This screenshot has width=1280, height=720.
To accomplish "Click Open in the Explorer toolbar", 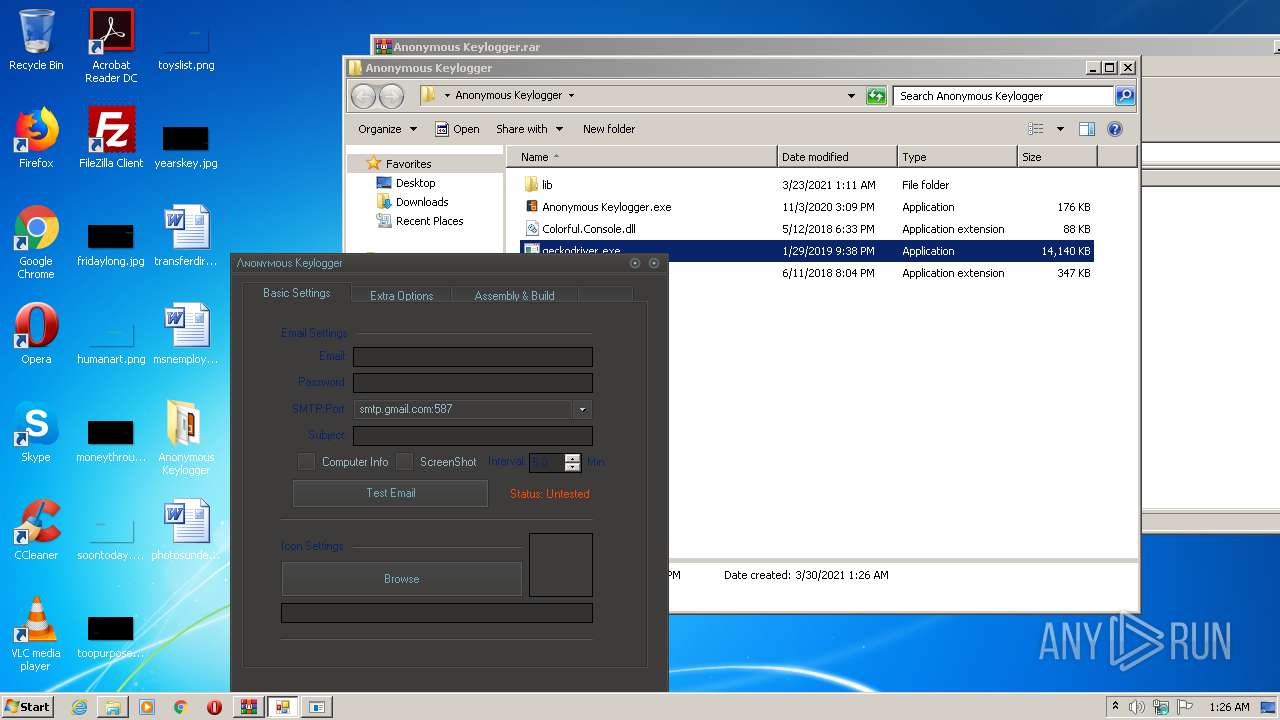I will pyautogui.click(x=457, y=129).
